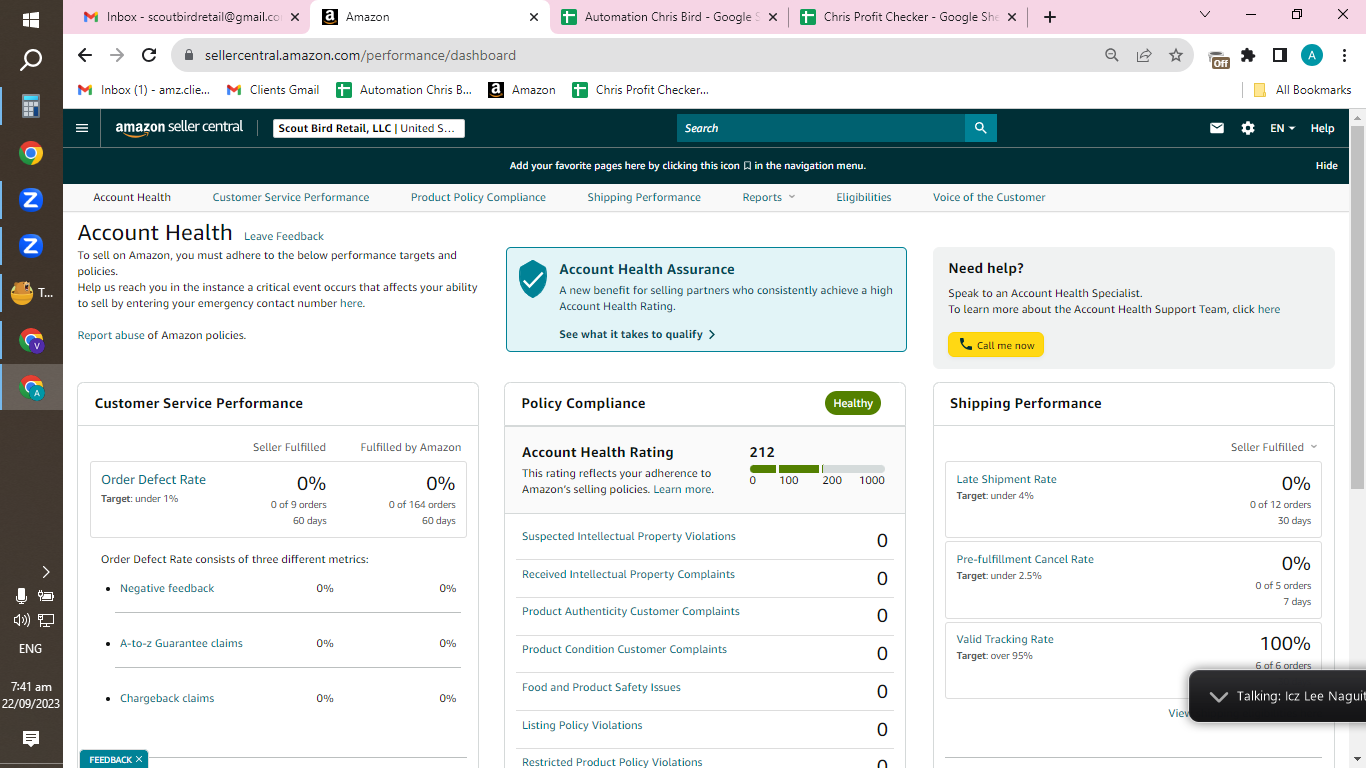Toggle the browser side panel icon
The width and height of the screenshot is (1366, 768).
(1279, 55)
